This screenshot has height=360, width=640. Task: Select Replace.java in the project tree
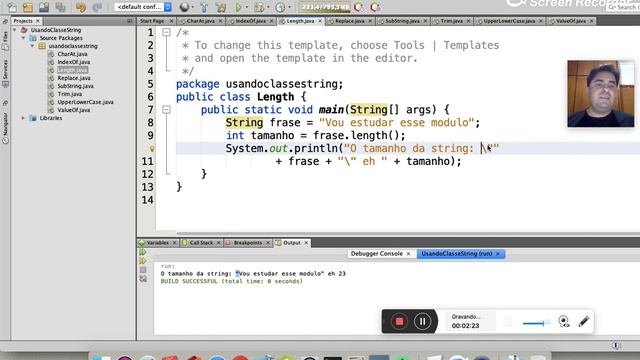pos(74,78)
